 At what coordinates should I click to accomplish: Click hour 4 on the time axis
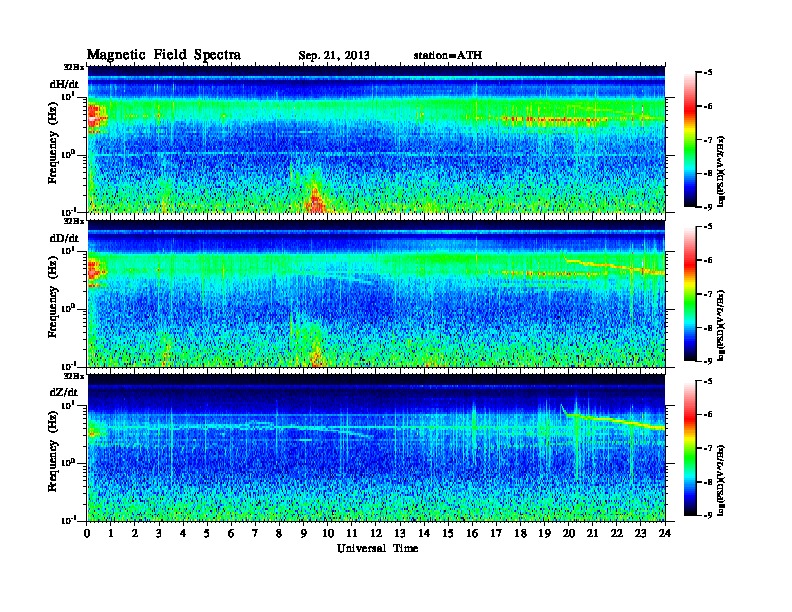[183, 533]
